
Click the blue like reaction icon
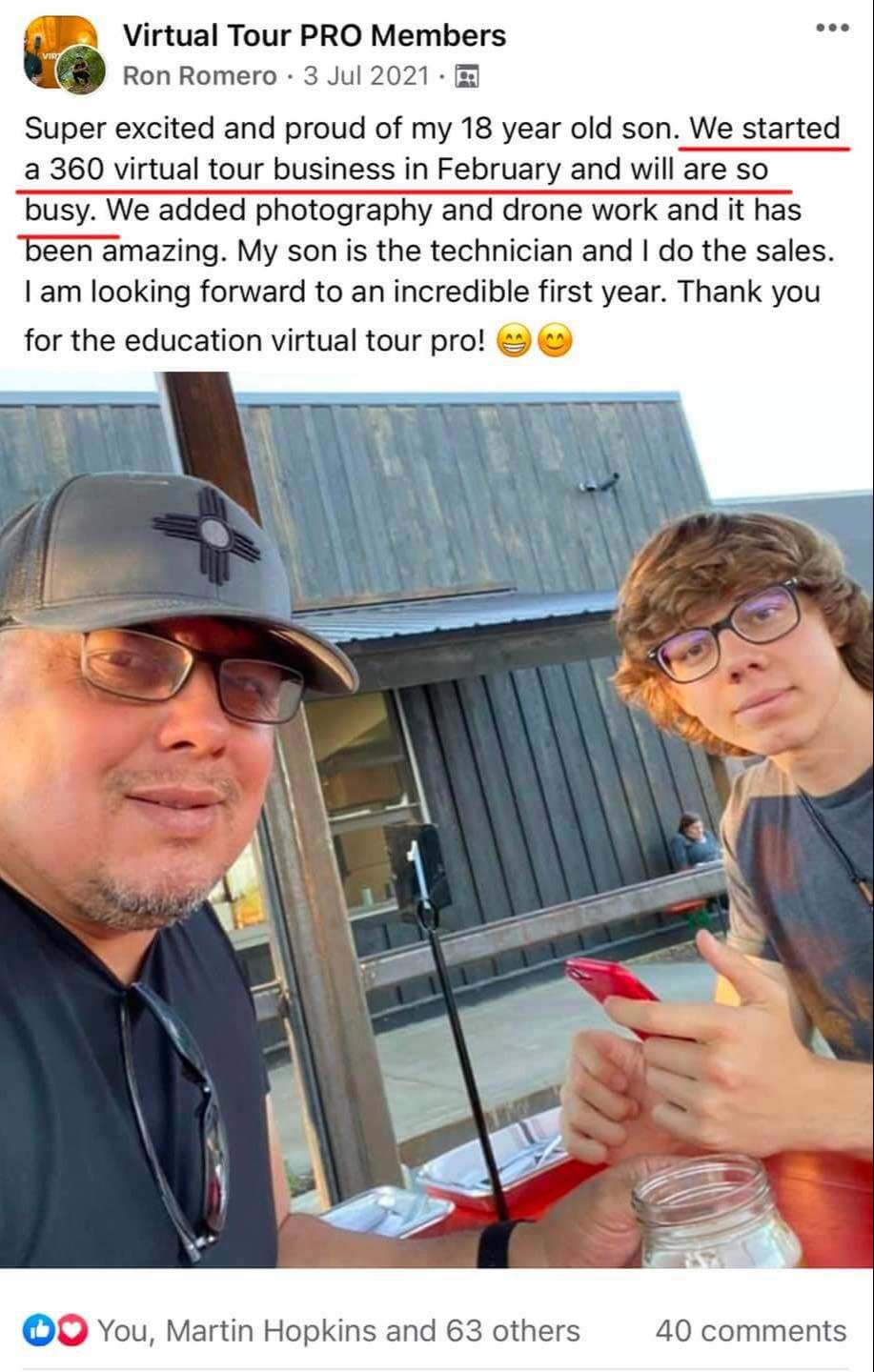pyautogui.click(x=36, y=1330)
